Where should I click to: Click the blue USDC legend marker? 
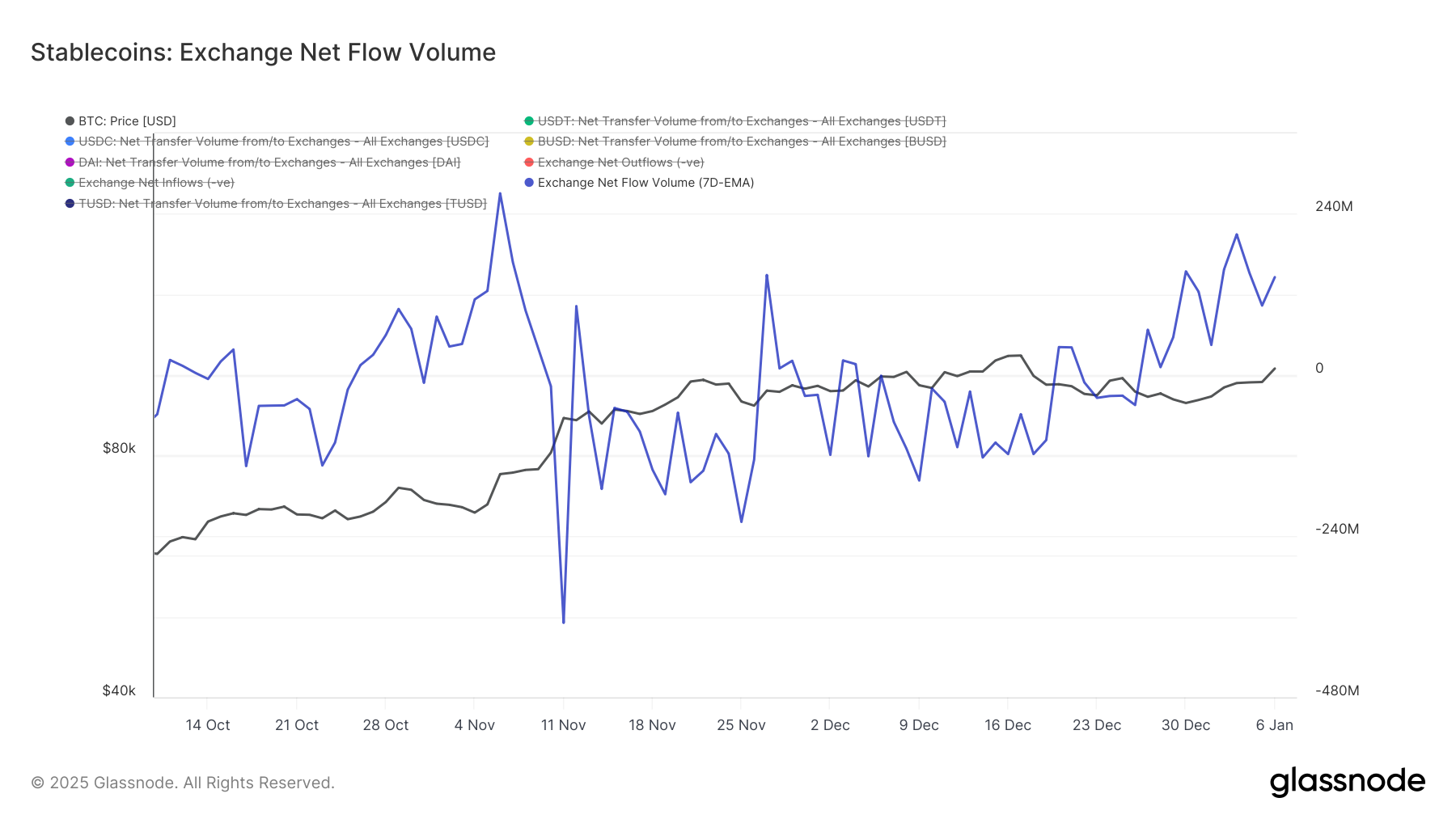coord(70,141)
